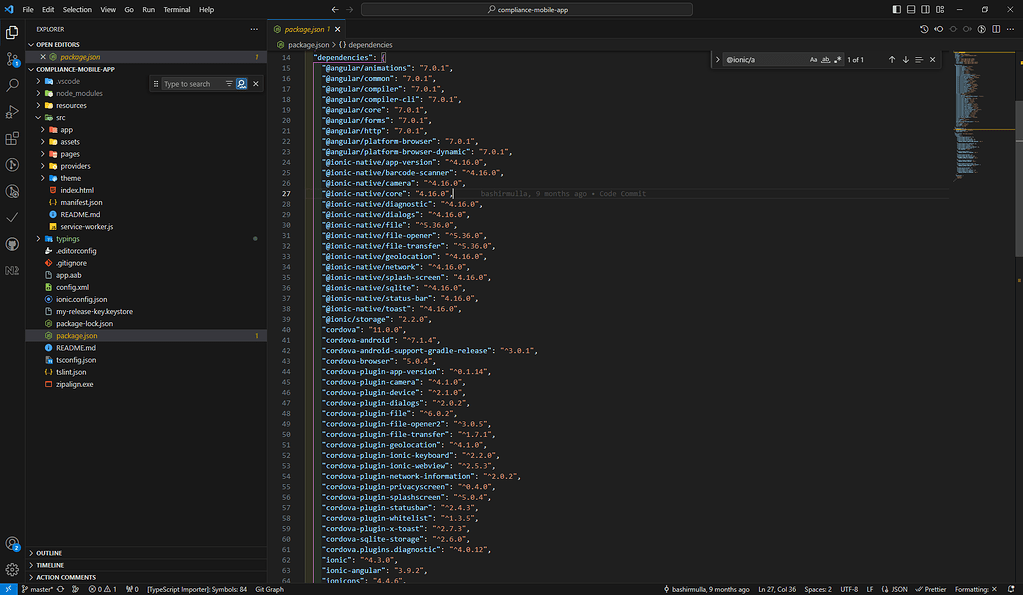Expand the replace field chevron in find widget
This screenshot has height=595, width=1023.
tap(717, 60)
